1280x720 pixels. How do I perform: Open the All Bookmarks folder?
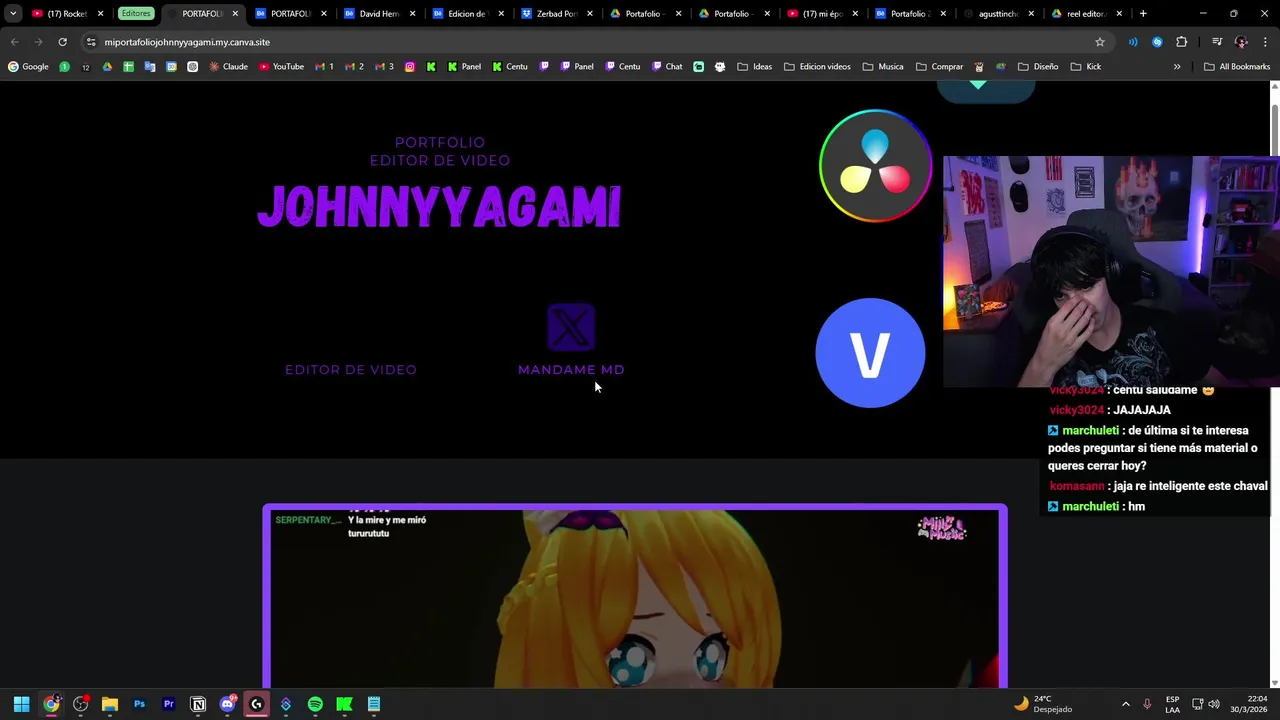click(x=1237, y=67)
